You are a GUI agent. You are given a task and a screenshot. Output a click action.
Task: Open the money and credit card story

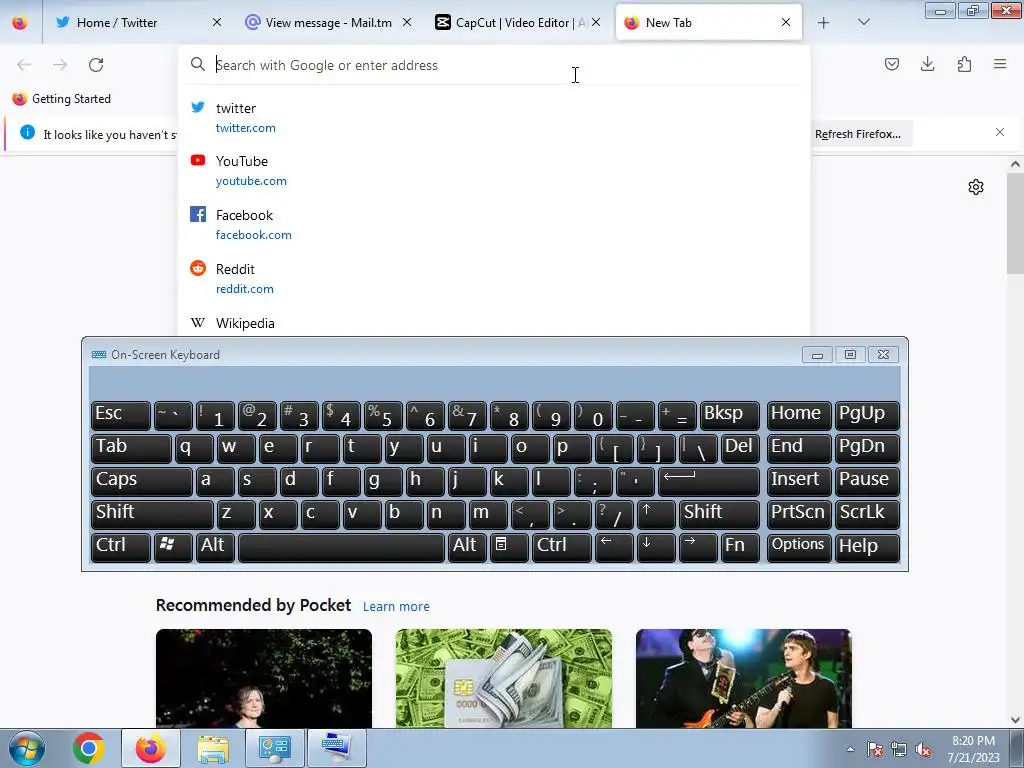[x=504, y=678]
